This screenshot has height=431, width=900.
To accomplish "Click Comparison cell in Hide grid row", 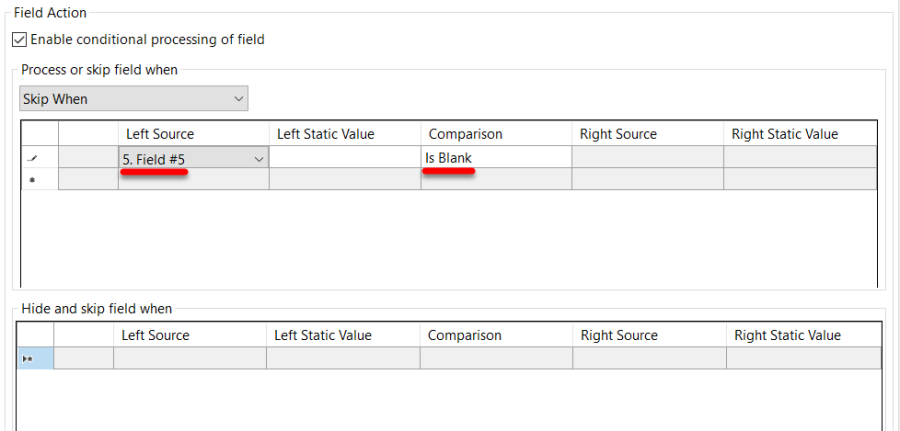I will pos(496,358).
